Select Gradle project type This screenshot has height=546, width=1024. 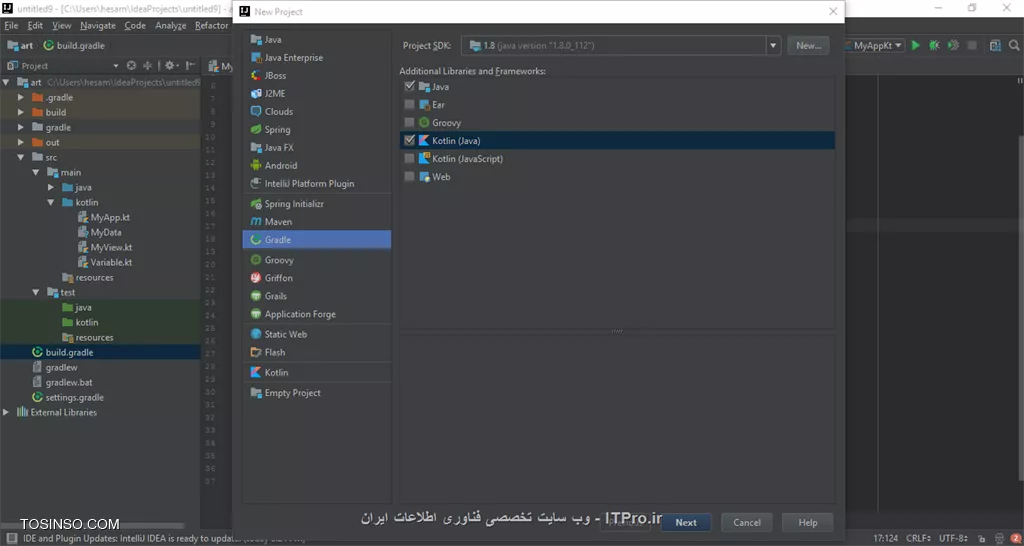[x=317, y=240]
